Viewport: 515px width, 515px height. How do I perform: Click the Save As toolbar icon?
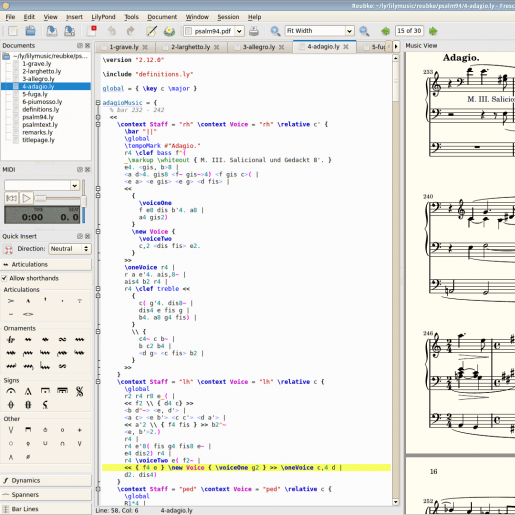click(69, 31)
